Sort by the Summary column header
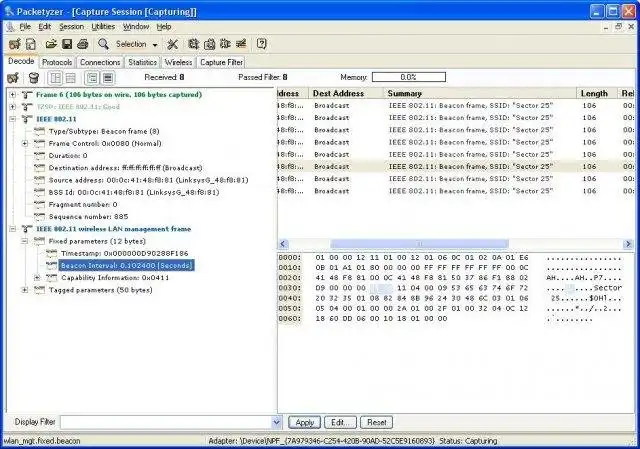Screen dimensions: 640x449 (479, 93)
